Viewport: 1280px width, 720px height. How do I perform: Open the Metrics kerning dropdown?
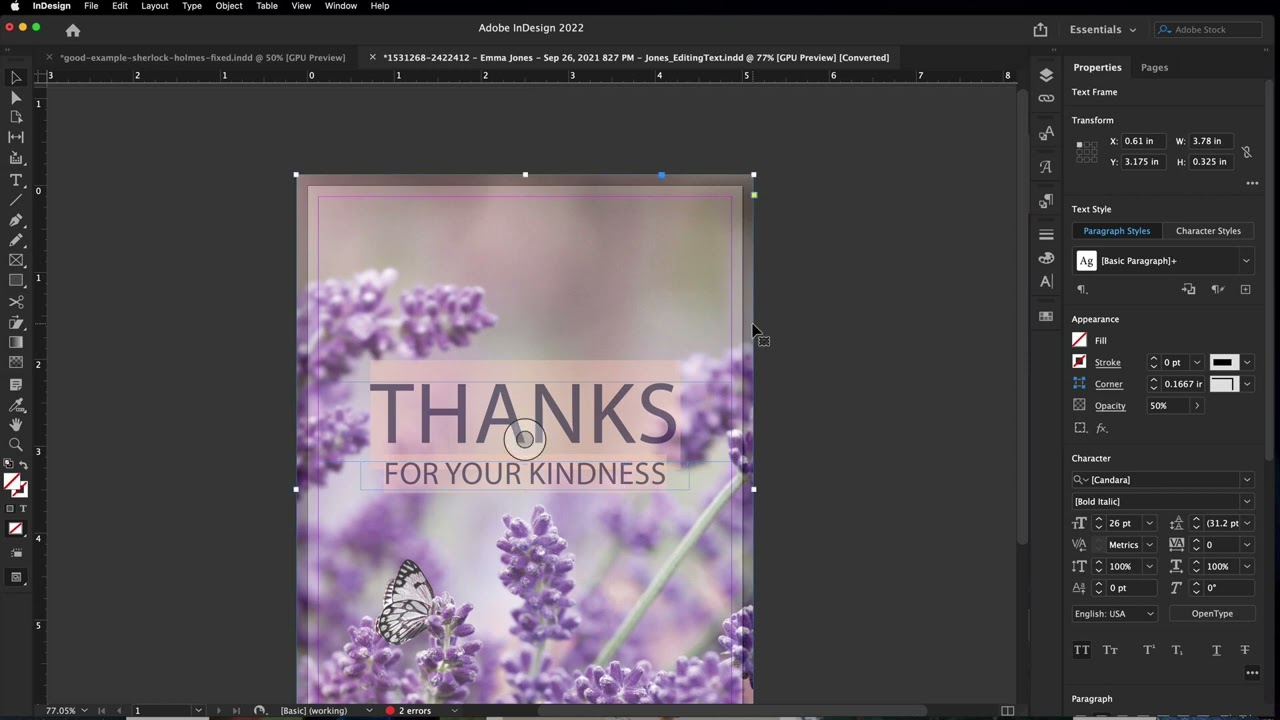click(x=1149, y=545)
